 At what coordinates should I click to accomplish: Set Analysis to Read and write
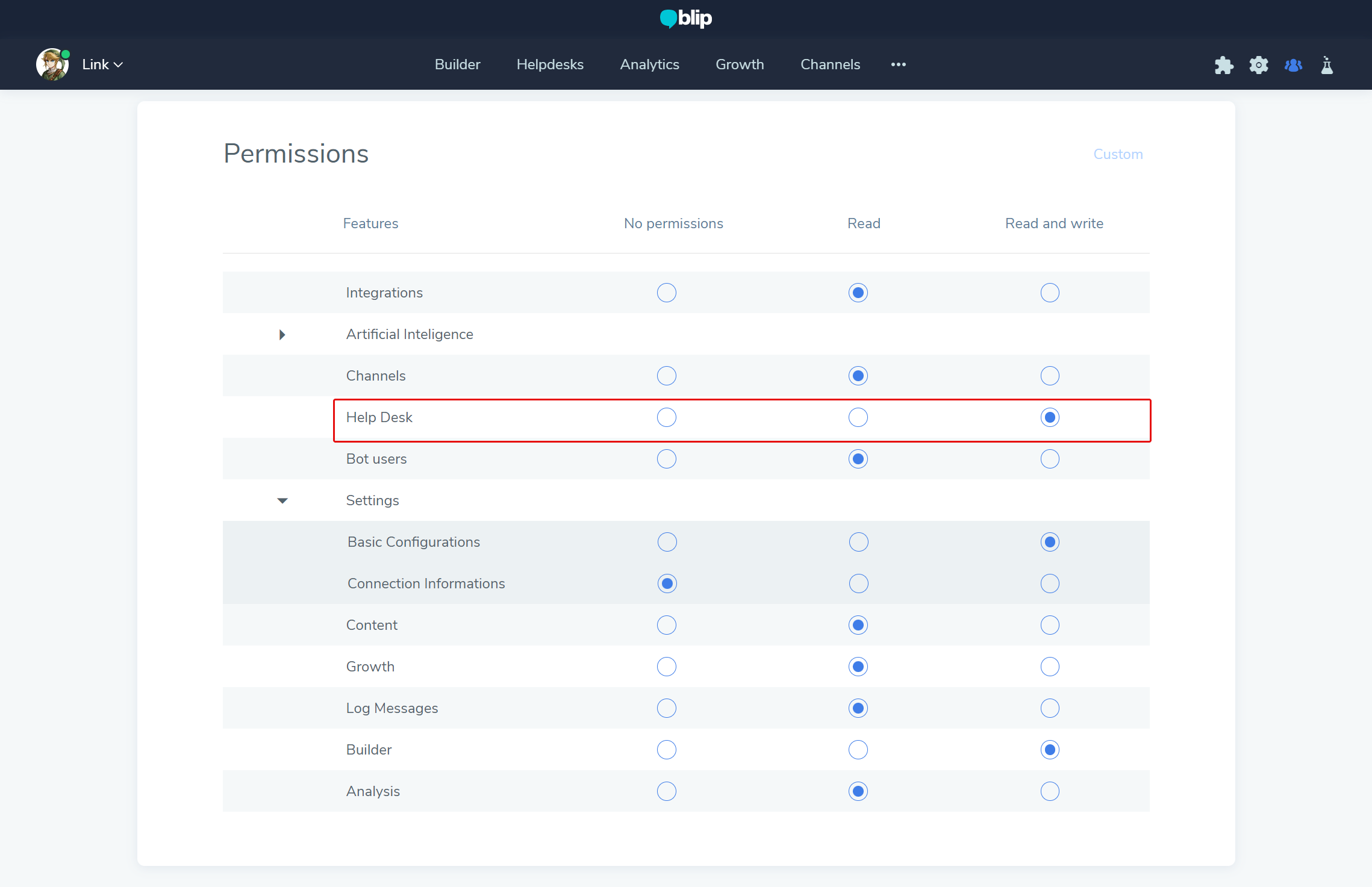[1049, 791]
